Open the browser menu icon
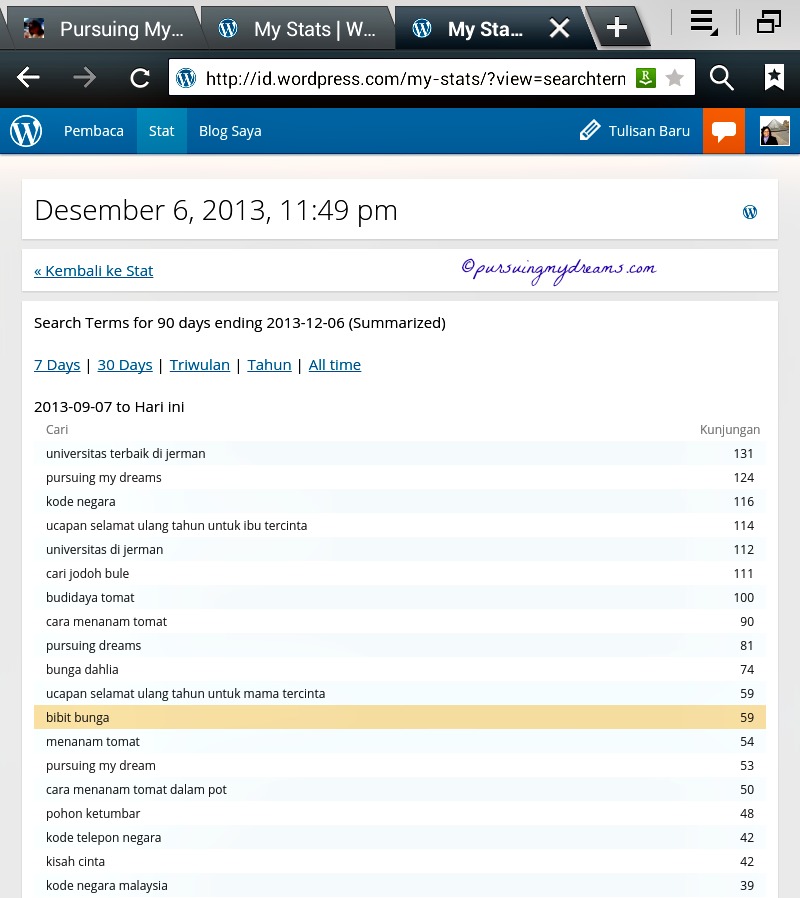 [x=704, y=23]
